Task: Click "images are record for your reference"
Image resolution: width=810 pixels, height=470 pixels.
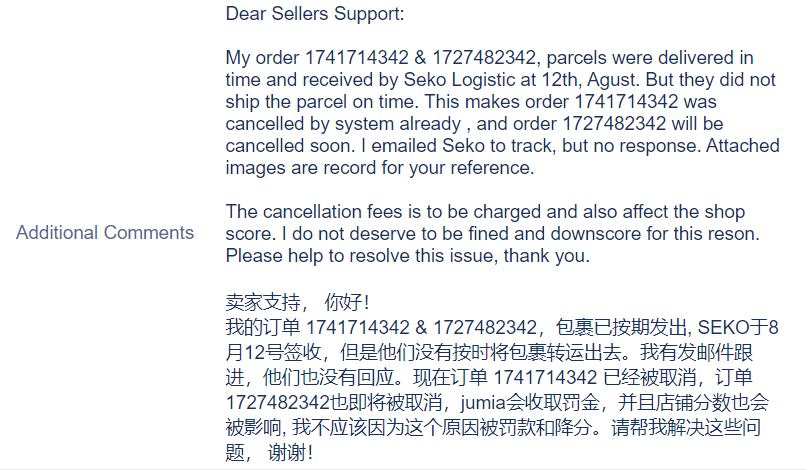Action: coord(380,168)
